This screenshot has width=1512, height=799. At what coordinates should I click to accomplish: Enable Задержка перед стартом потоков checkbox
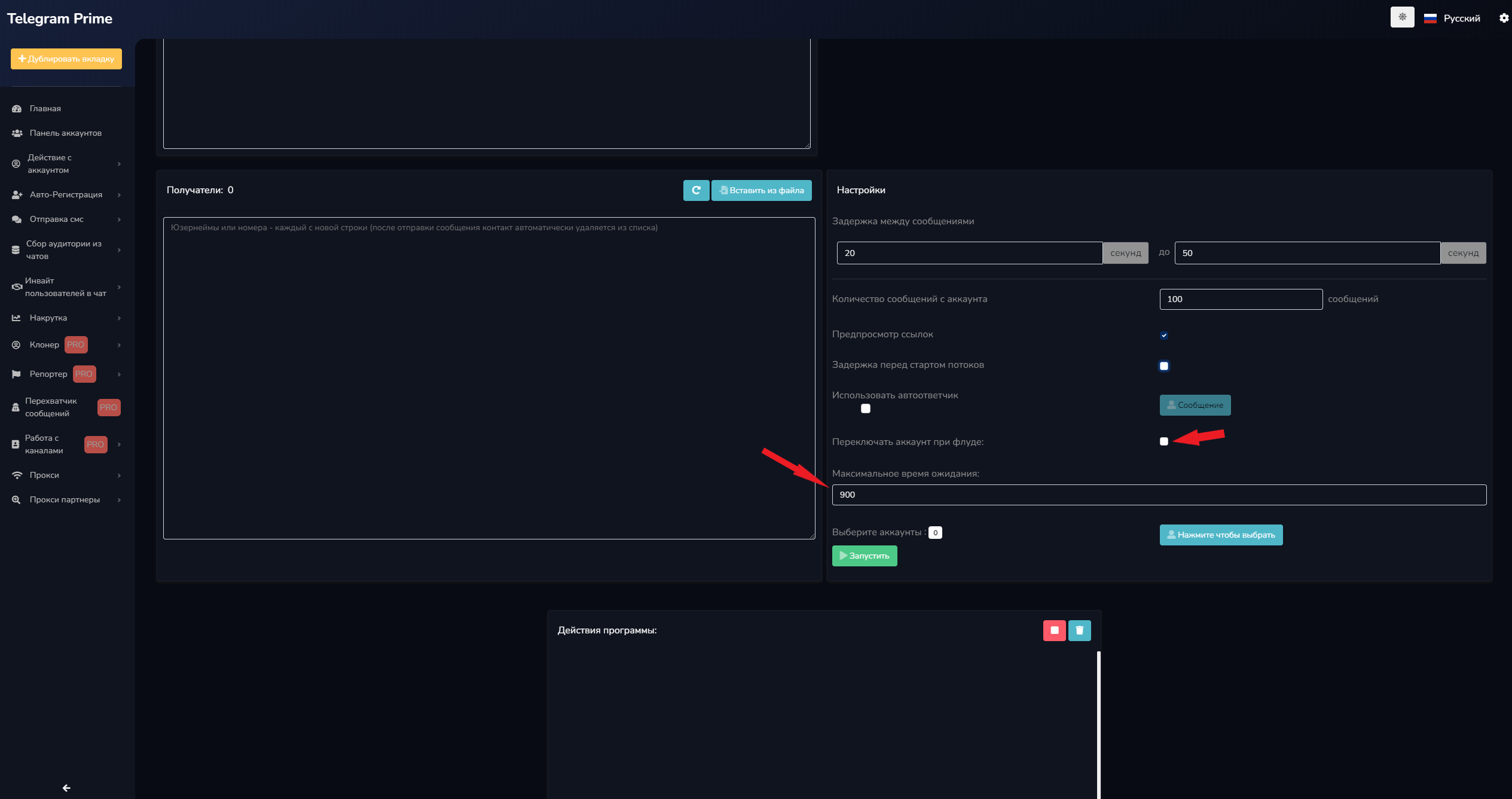point(1163,366)
